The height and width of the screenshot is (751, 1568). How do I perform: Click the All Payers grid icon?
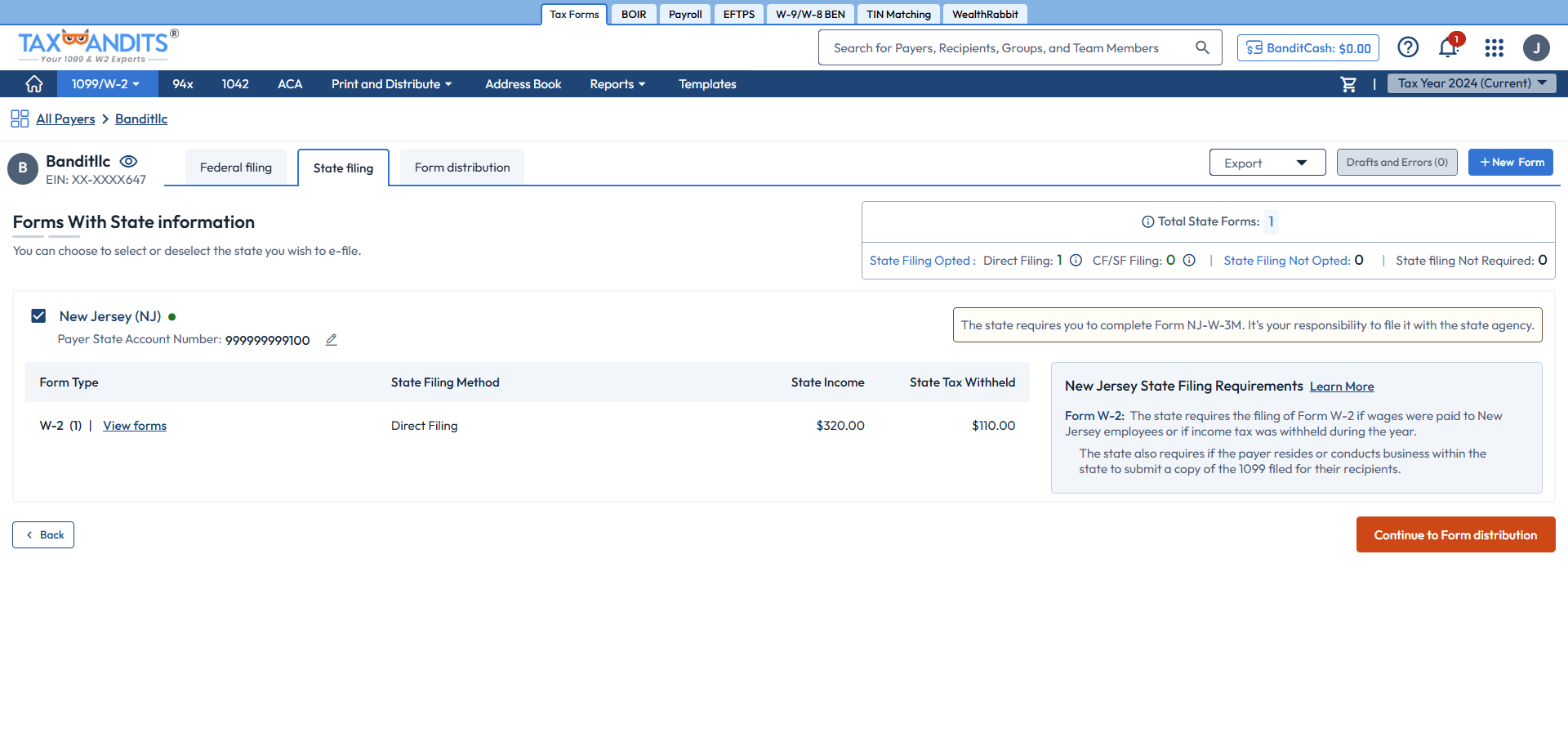pyautogui.click(x=20, y=118)
